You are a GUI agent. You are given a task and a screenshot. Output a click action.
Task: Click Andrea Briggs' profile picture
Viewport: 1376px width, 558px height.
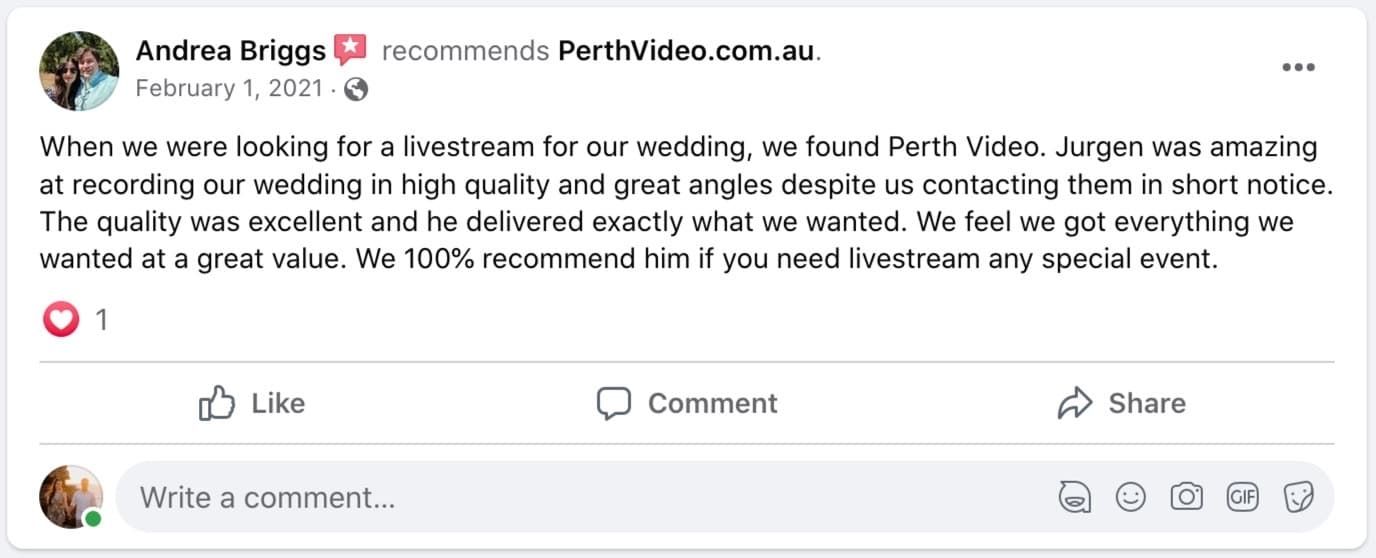tap(79, 70)
